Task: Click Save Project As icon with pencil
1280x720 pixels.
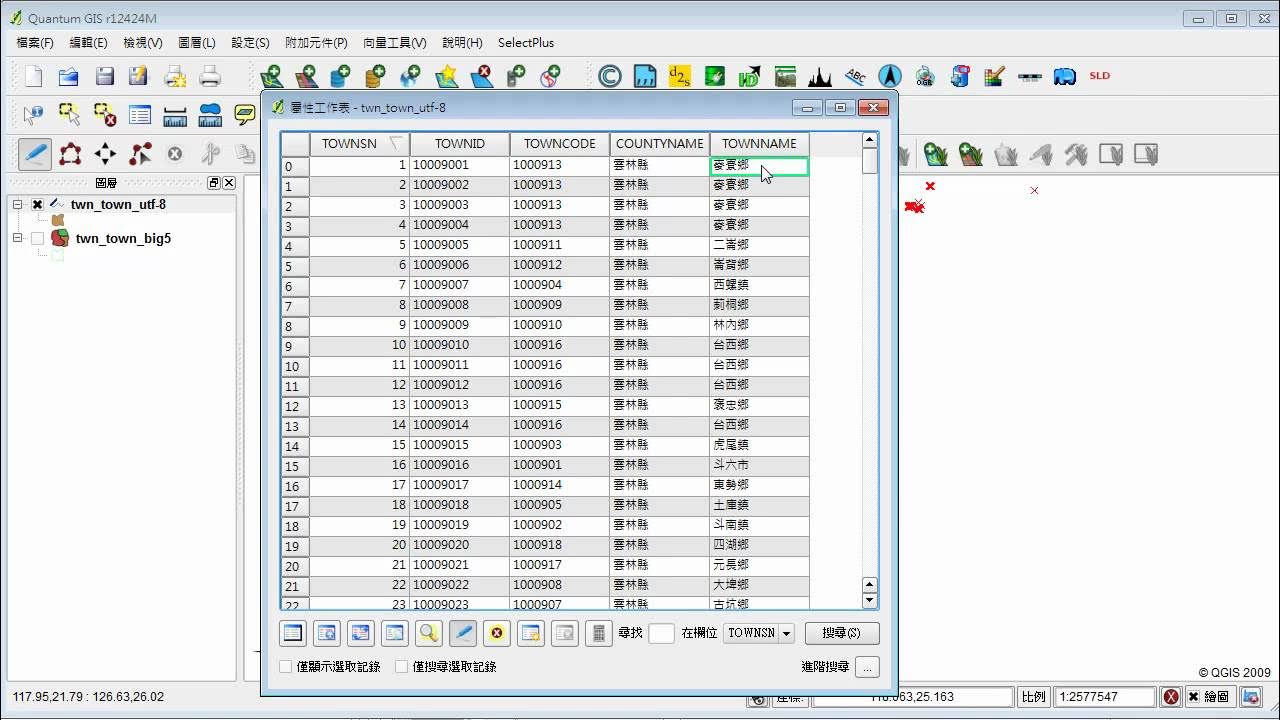Action: (139, 76)
